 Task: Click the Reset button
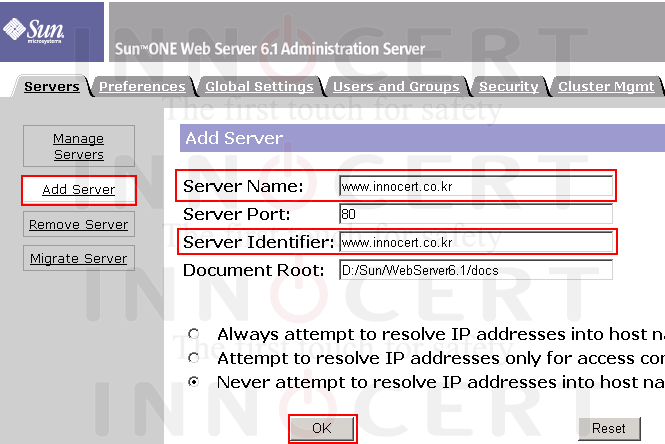pos(609,428)
